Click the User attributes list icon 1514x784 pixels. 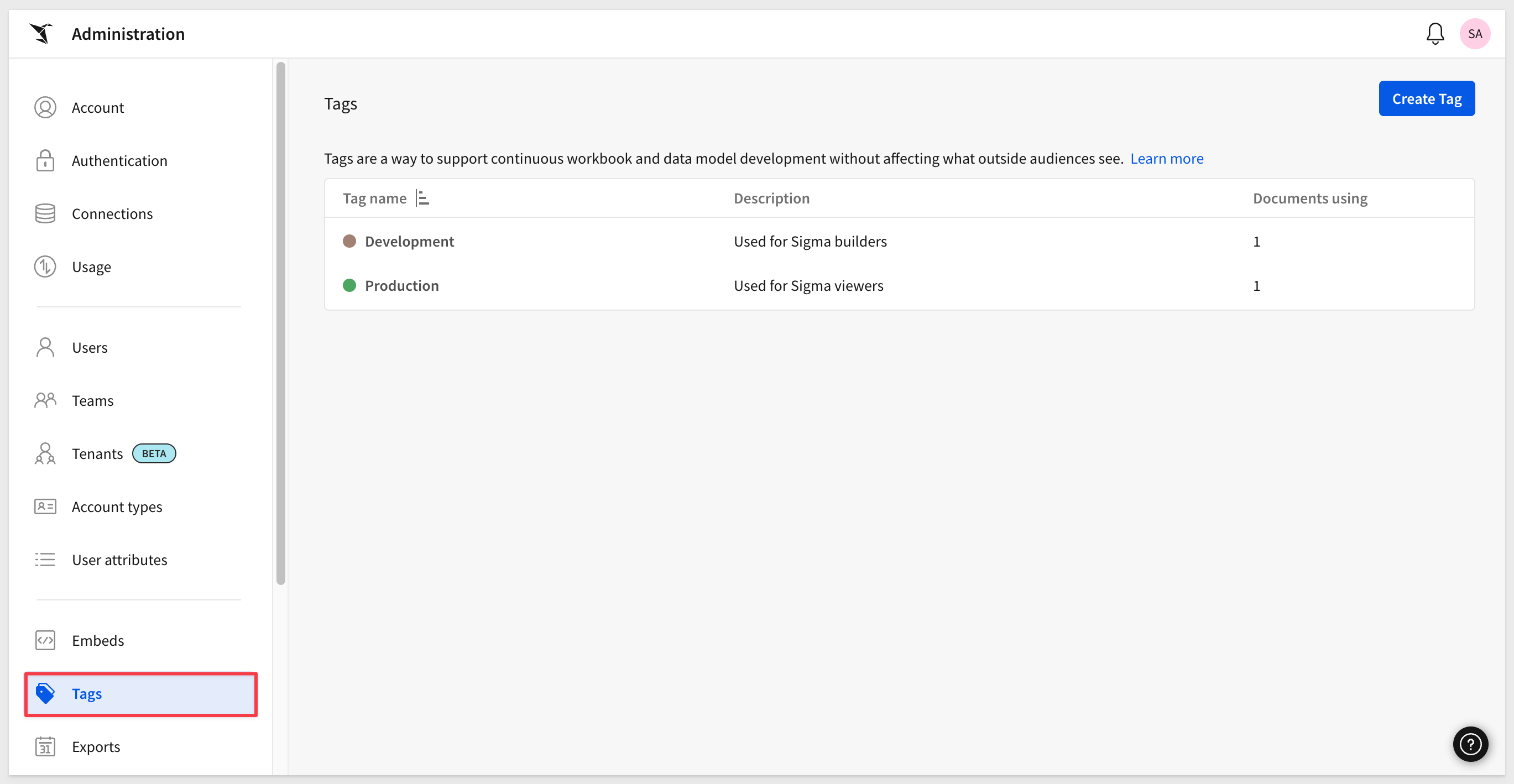[45, 560]
